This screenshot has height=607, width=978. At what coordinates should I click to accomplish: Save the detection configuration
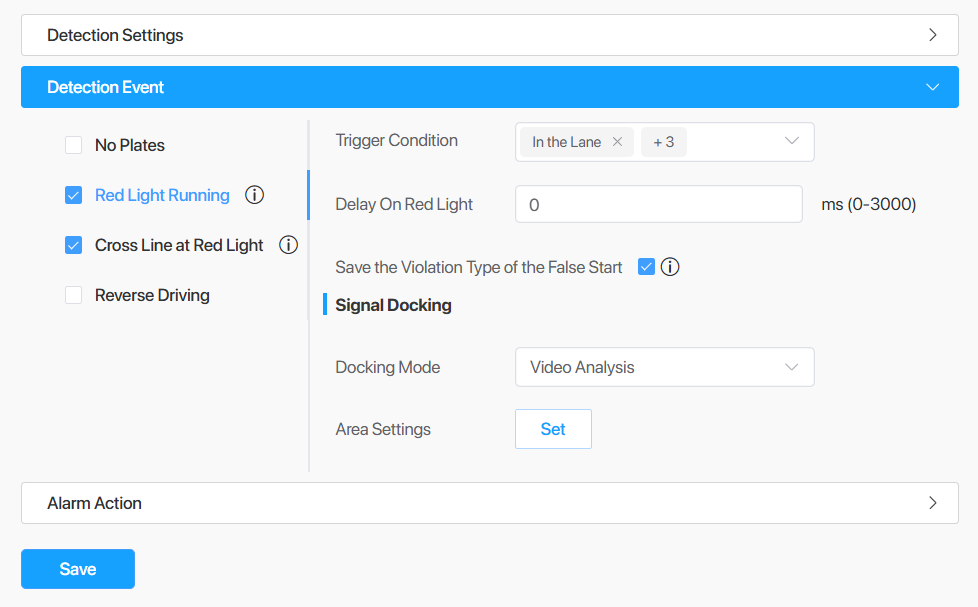[x=78, y=569]
